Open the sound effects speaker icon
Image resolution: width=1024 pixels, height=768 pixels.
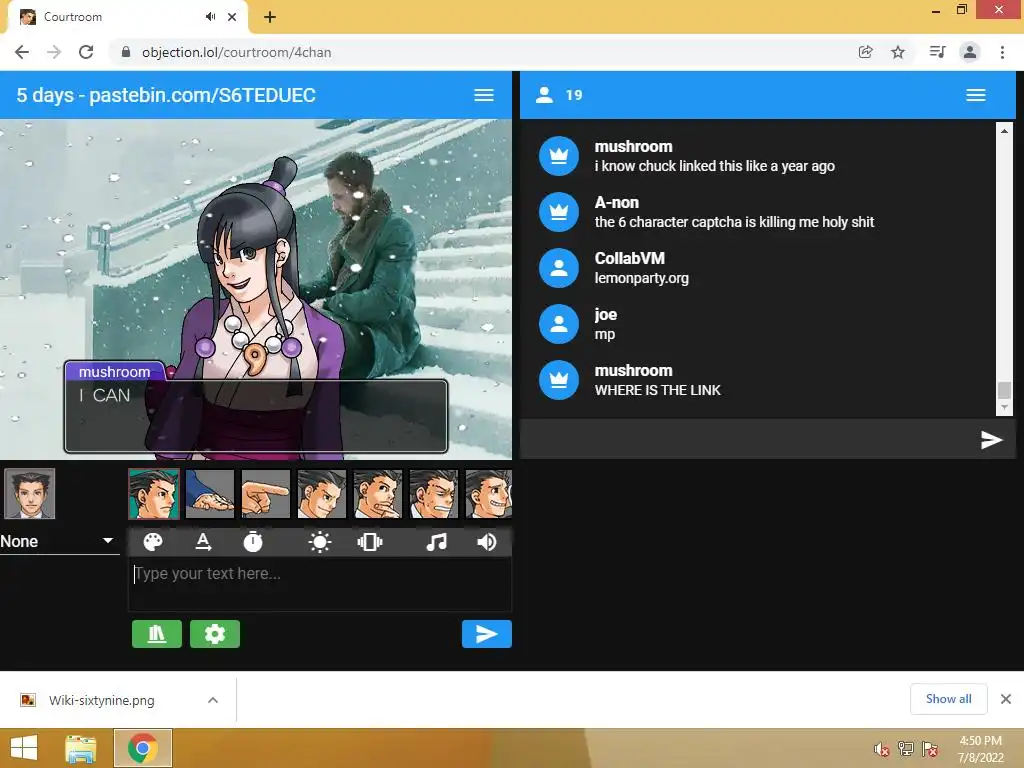tap(487, 542)
